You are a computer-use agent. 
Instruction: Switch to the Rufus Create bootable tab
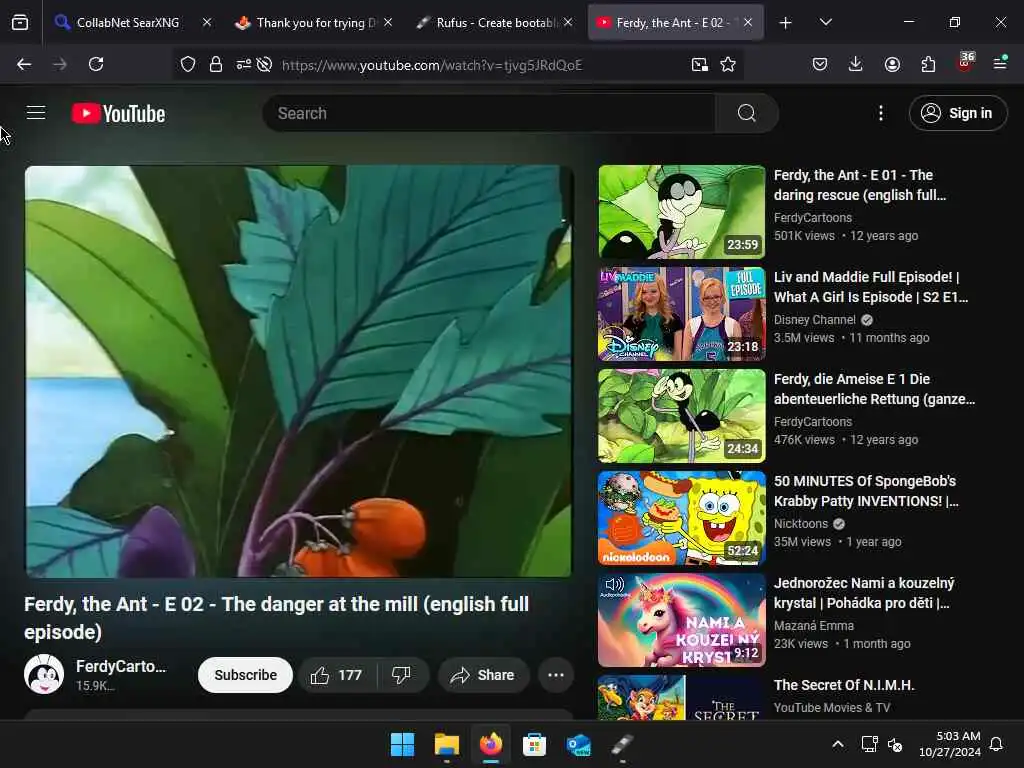[494, 23]
